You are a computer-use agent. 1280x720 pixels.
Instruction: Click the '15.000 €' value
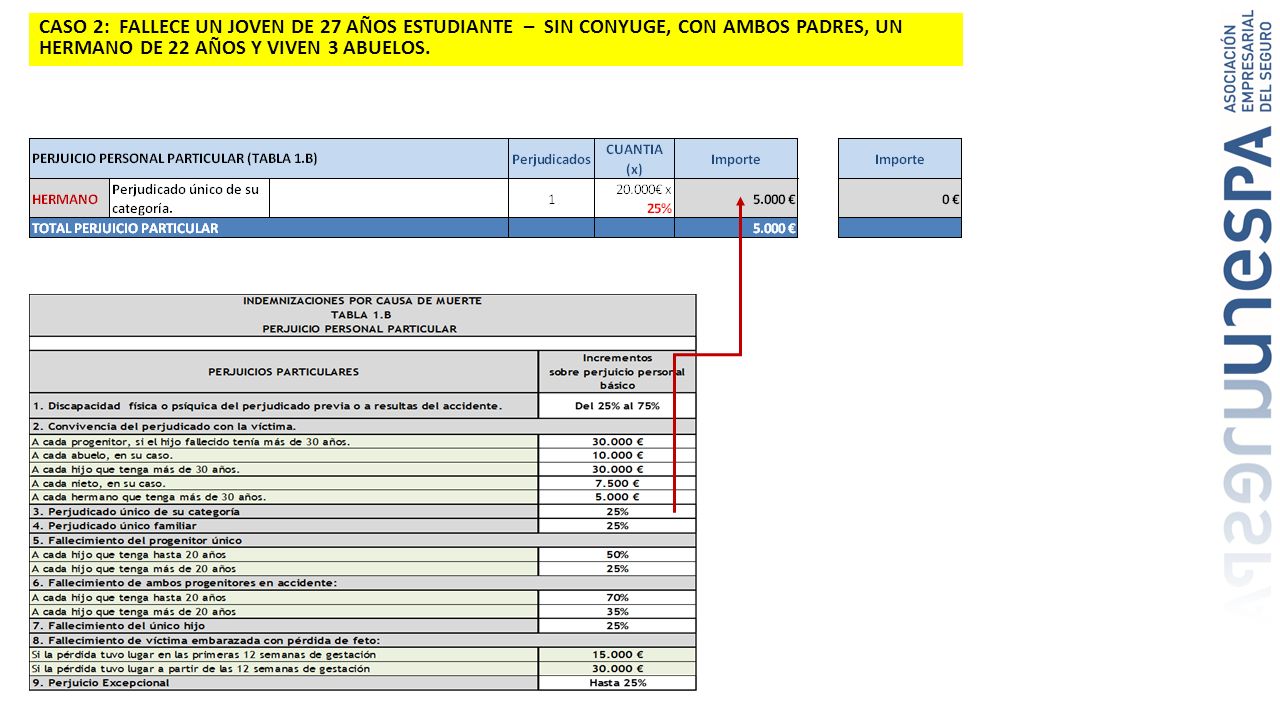point(617,654)
